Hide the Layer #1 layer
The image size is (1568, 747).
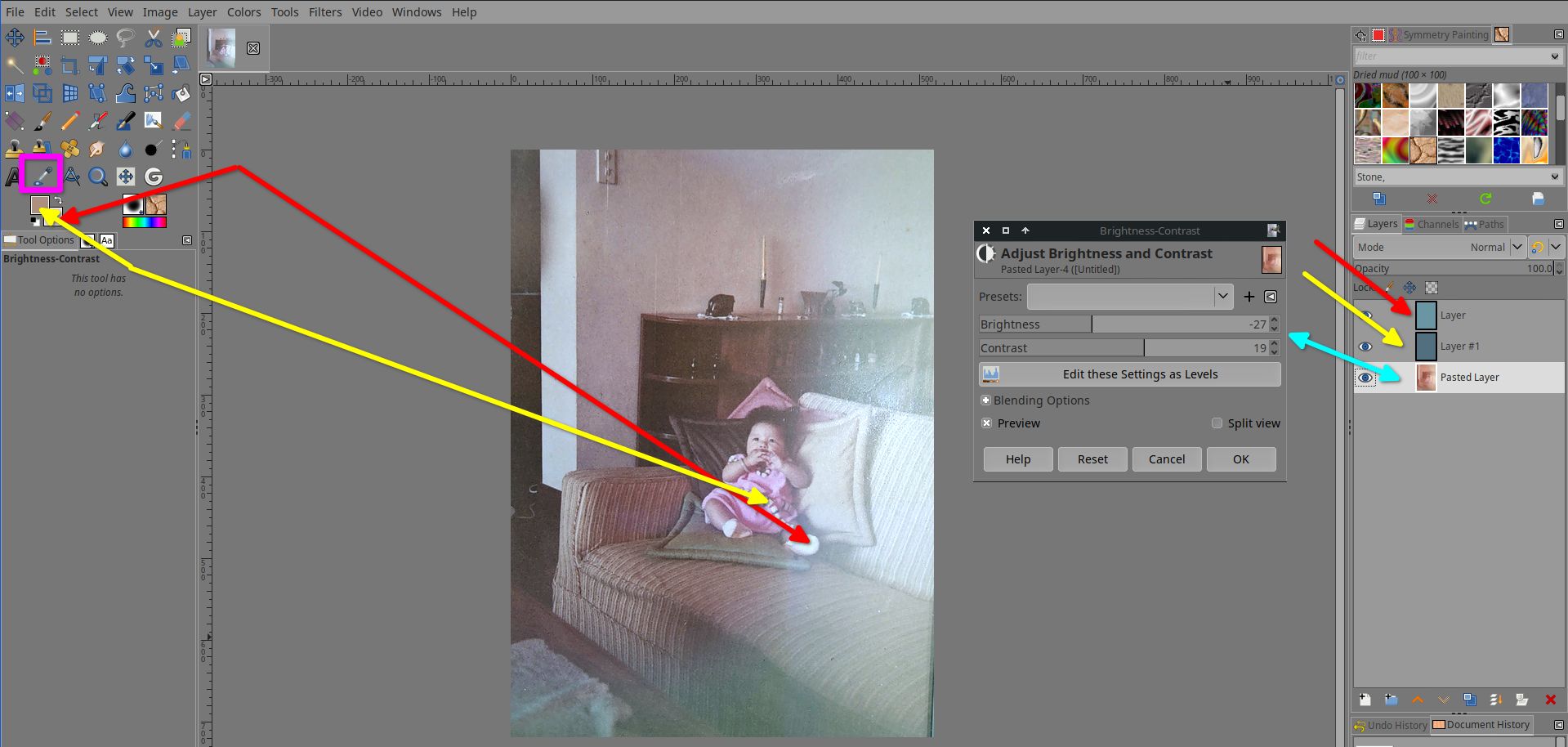tap(1365, 347)
